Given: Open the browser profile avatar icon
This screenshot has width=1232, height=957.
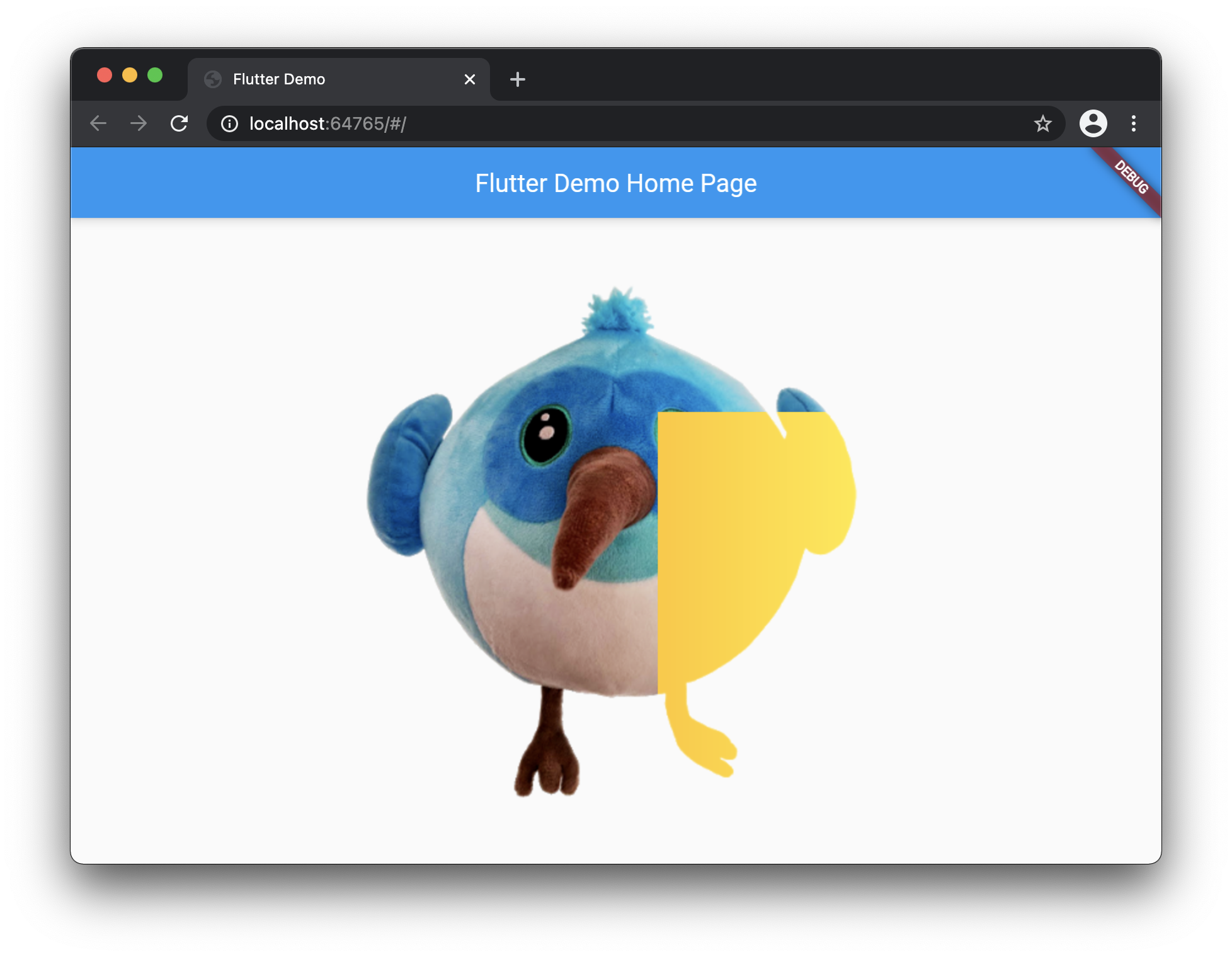Looking at the screenshot, I should pyautogui.click(x=1094, y=123).
